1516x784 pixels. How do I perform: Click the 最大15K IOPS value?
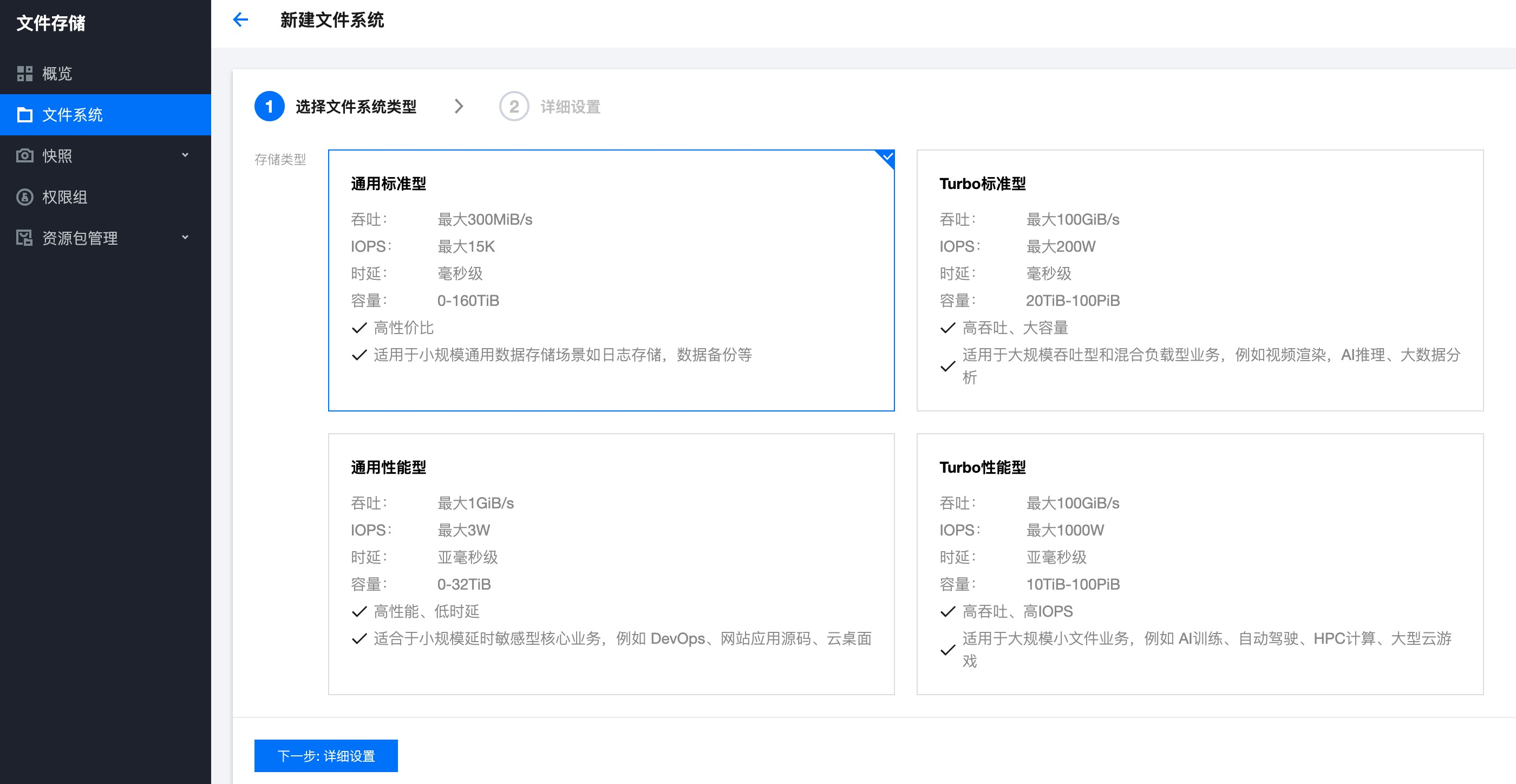click(x=466, y=246)
